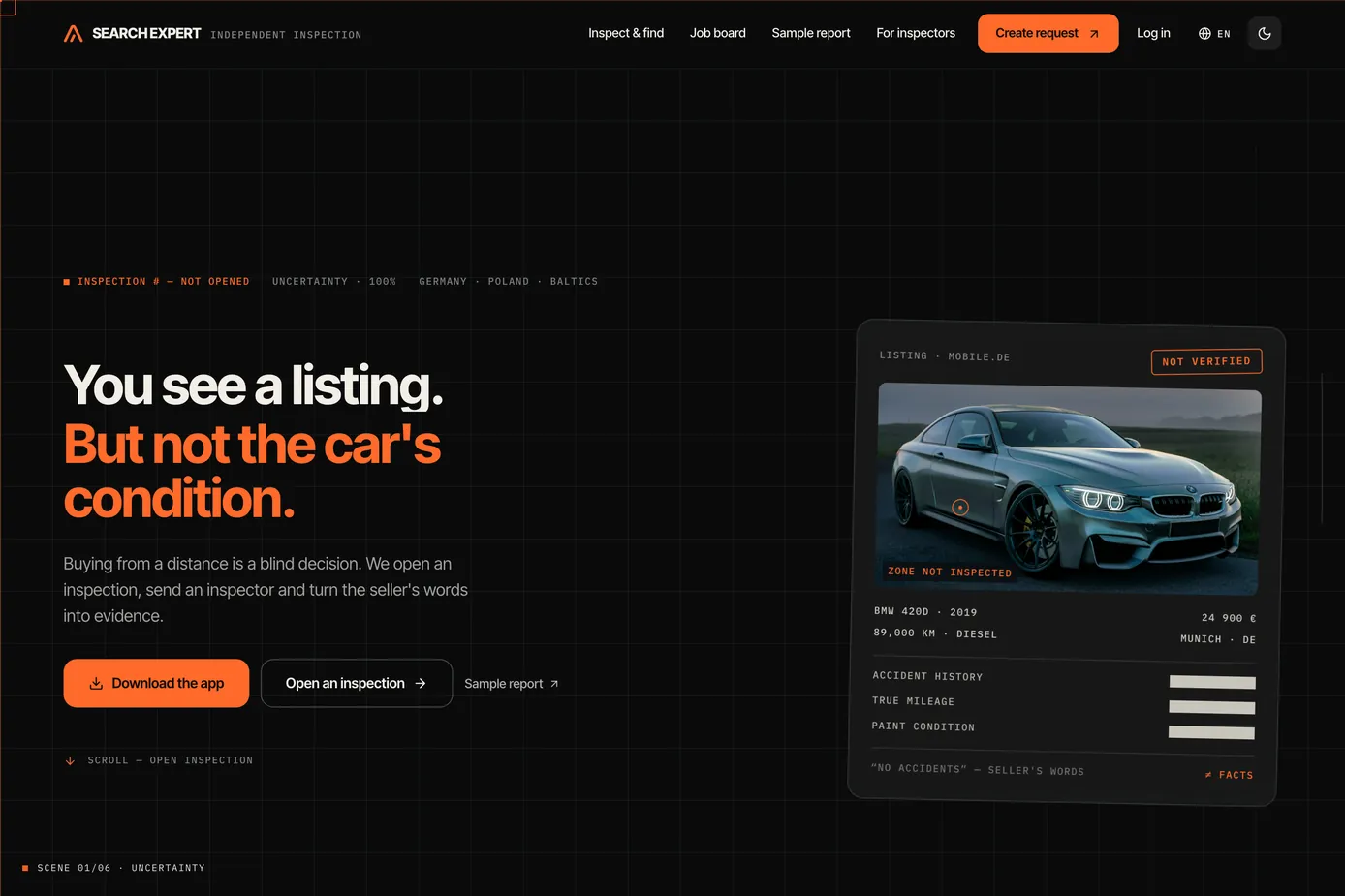This screenshot has height=896, width=1345.
Task: Open the Inspect & find menu
Action: [626, 33]
